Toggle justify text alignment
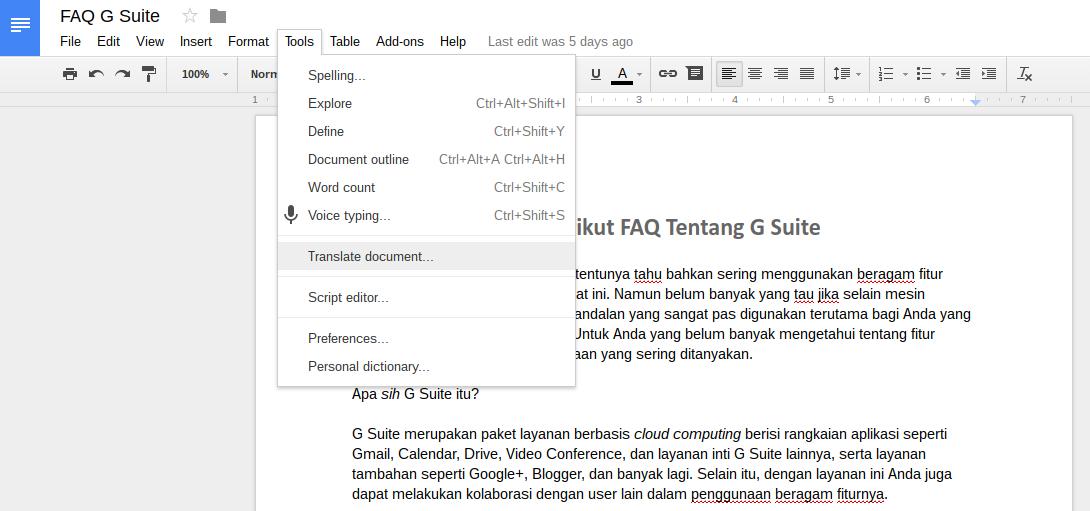The image size is (1090, 511). pyautogui.click(x=807, y=74)
